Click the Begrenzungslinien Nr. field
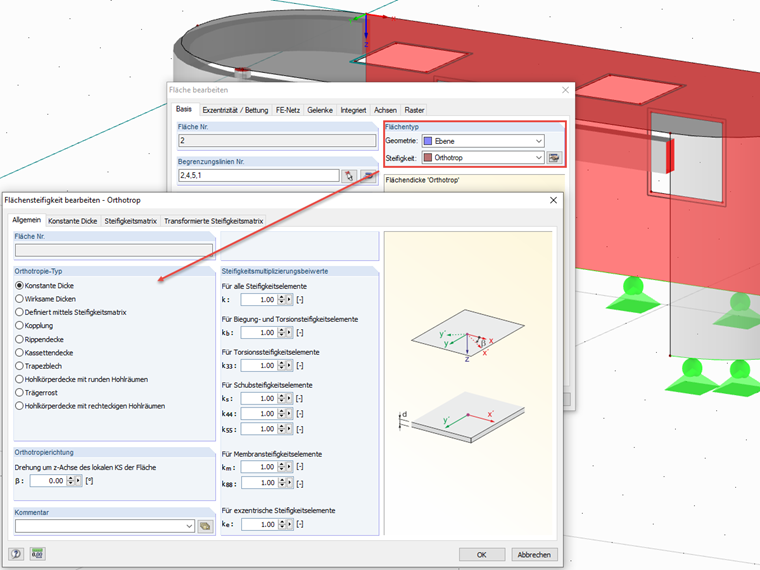Image resolution: width=760 pixels, height=570 pixels. point(259,175)
